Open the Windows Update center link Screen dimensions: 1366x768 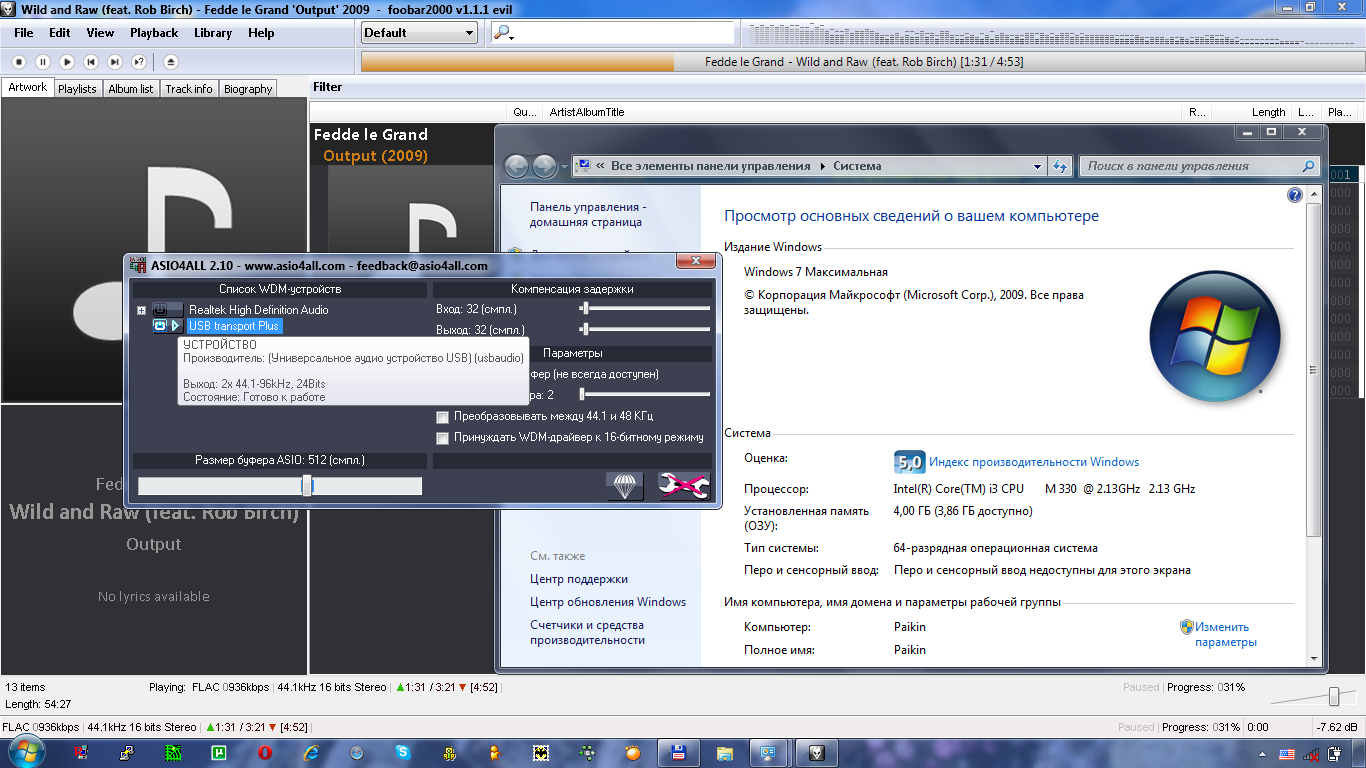608,602
